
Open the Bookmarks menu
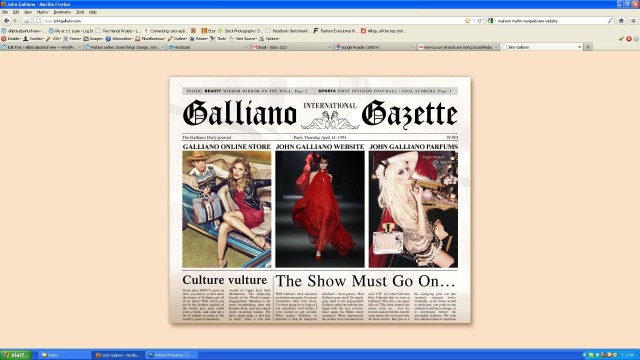(x=62, y=12)
